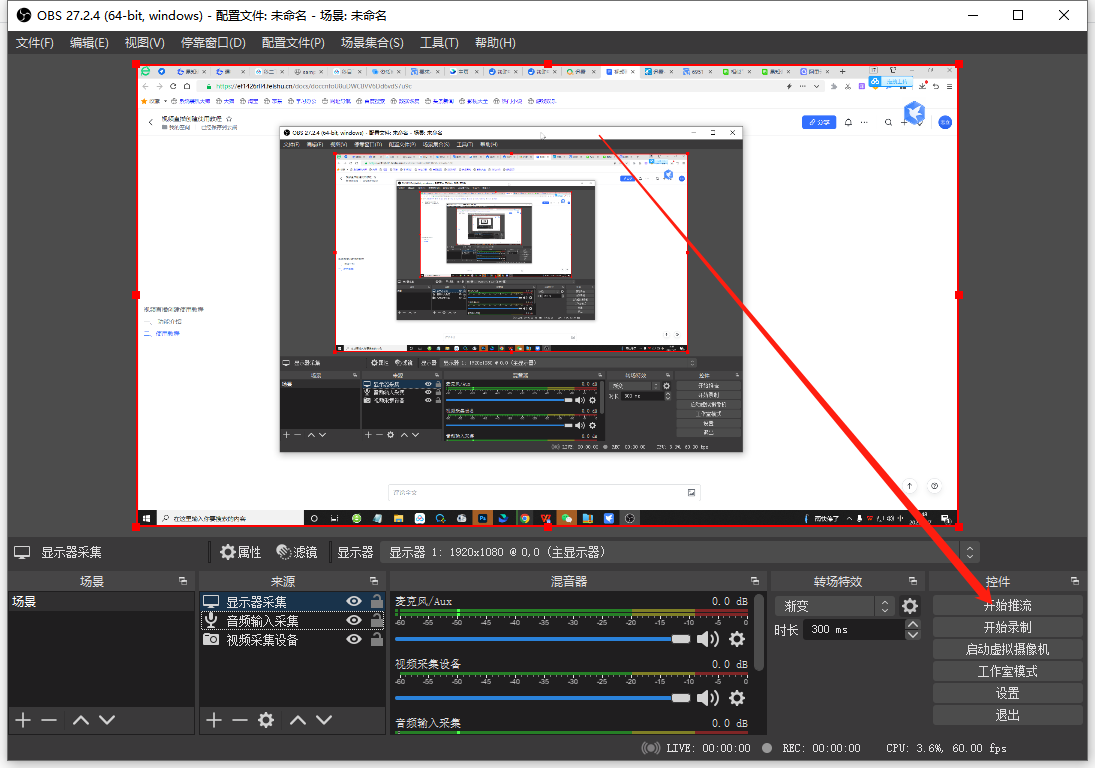Open 视频采集设备 mixer settings gear
The image size is (1095, 768).
click(737, 698)
